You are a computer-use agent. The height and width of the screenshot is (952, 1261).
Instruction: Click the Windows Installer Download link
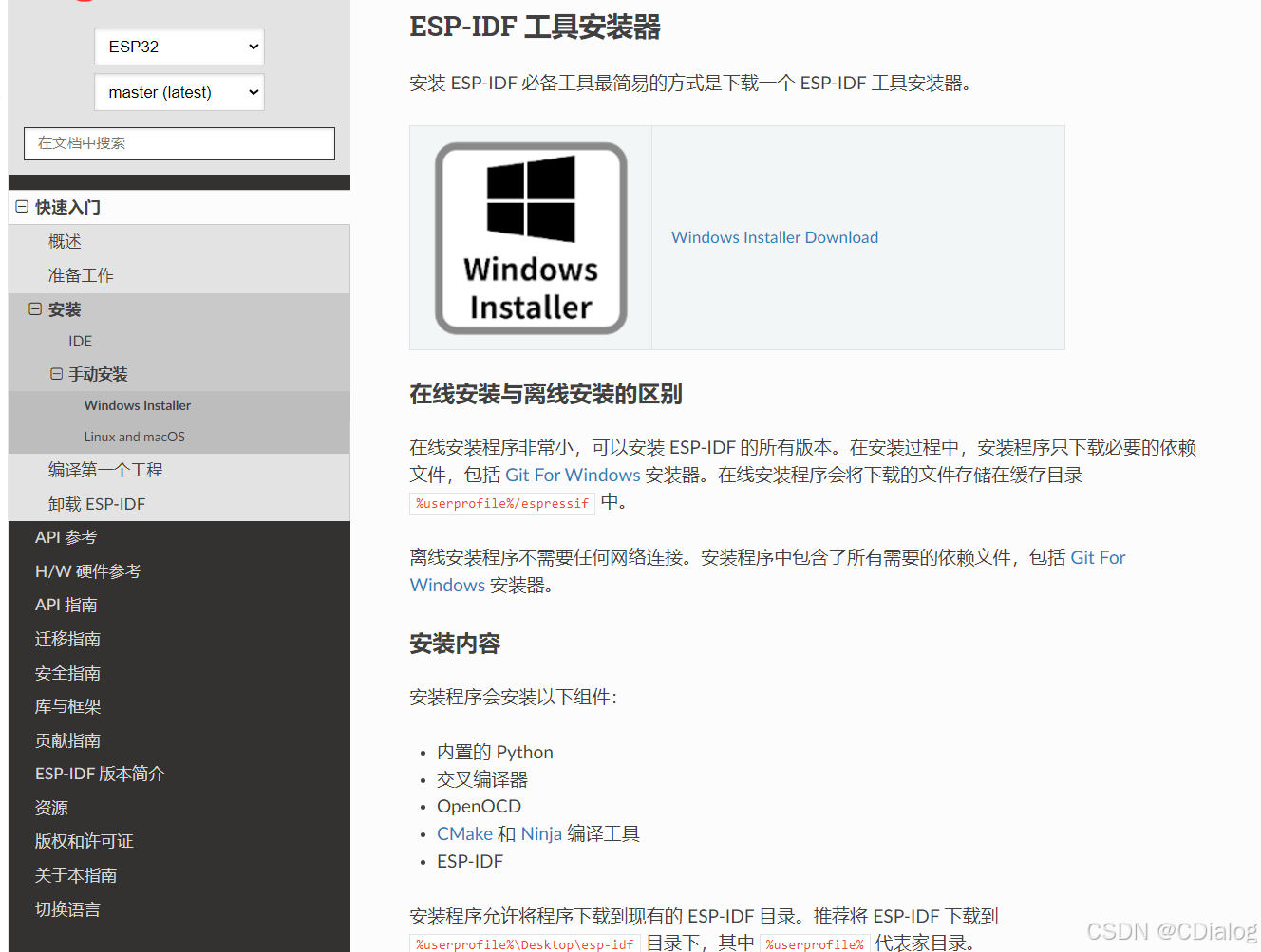(x=775, y=237)
